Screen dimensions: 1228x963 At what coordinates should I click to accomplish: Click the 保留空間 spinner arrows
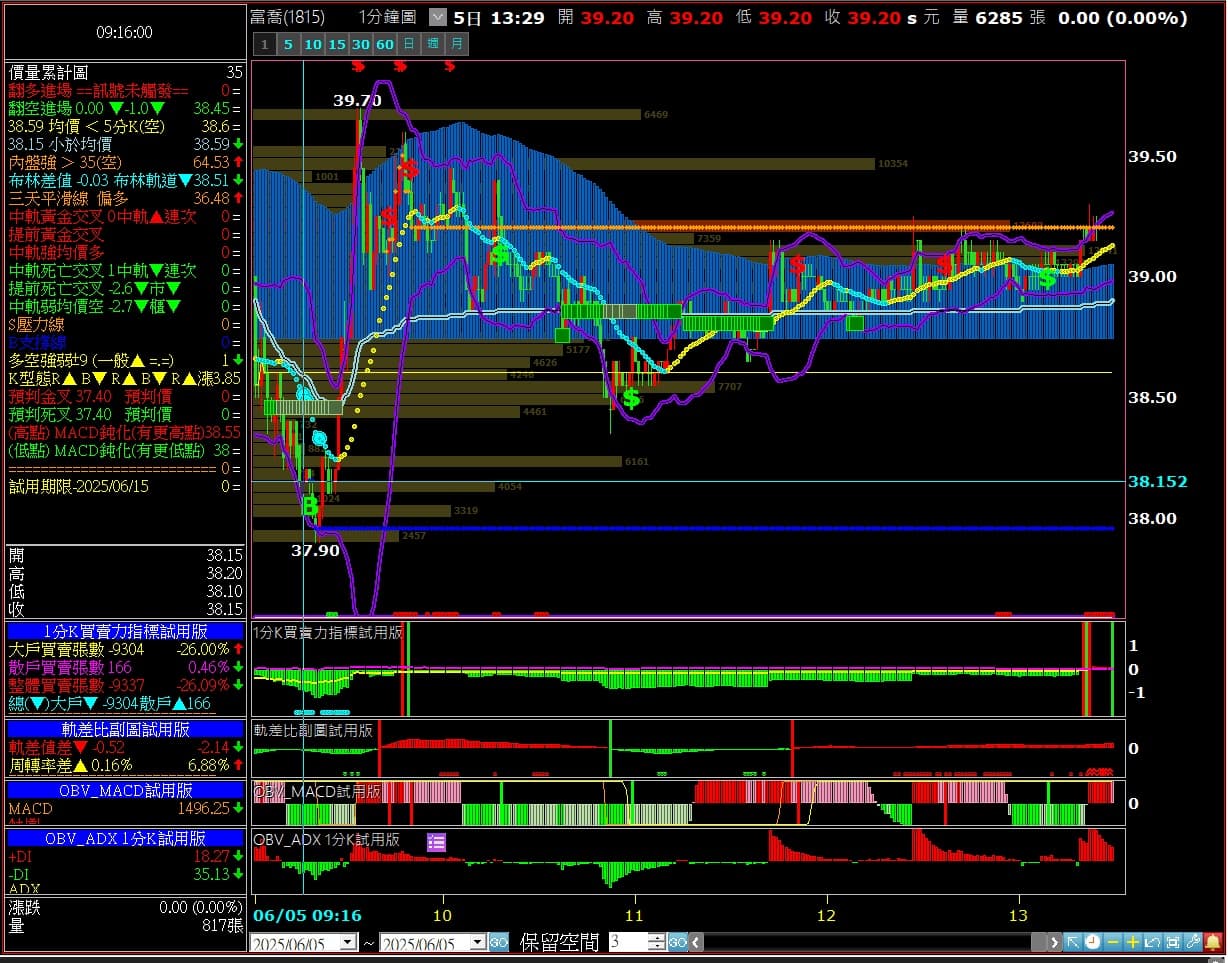point(657,942)
